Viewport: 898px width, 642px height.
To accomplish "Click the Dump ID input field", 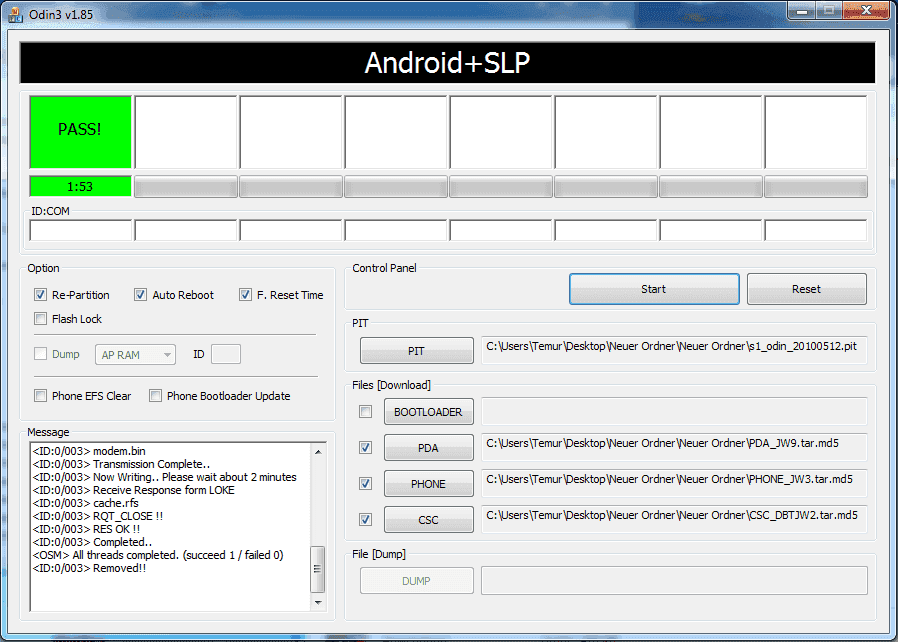I will (226, 355).
